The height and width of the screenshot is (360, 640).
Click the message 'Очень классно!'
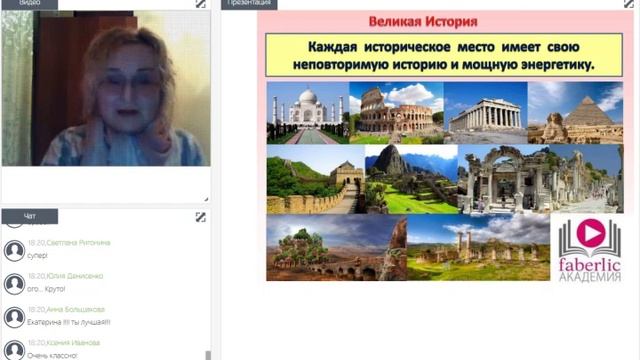pos(52,356)
